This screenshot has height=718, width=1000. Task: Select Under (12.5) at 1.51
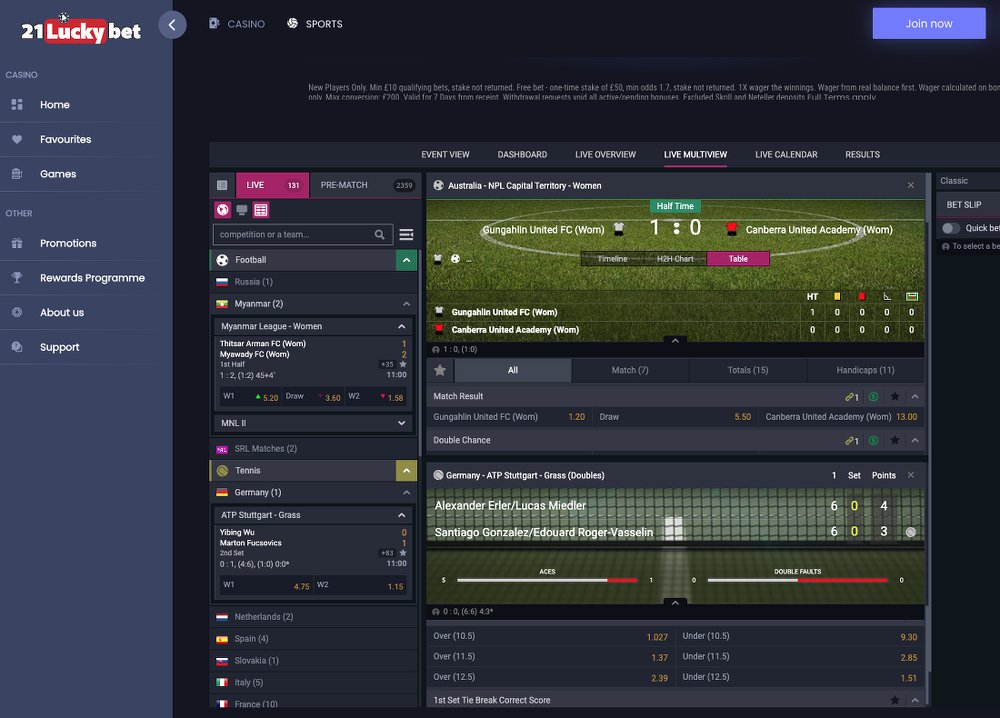tap(800, 677)
